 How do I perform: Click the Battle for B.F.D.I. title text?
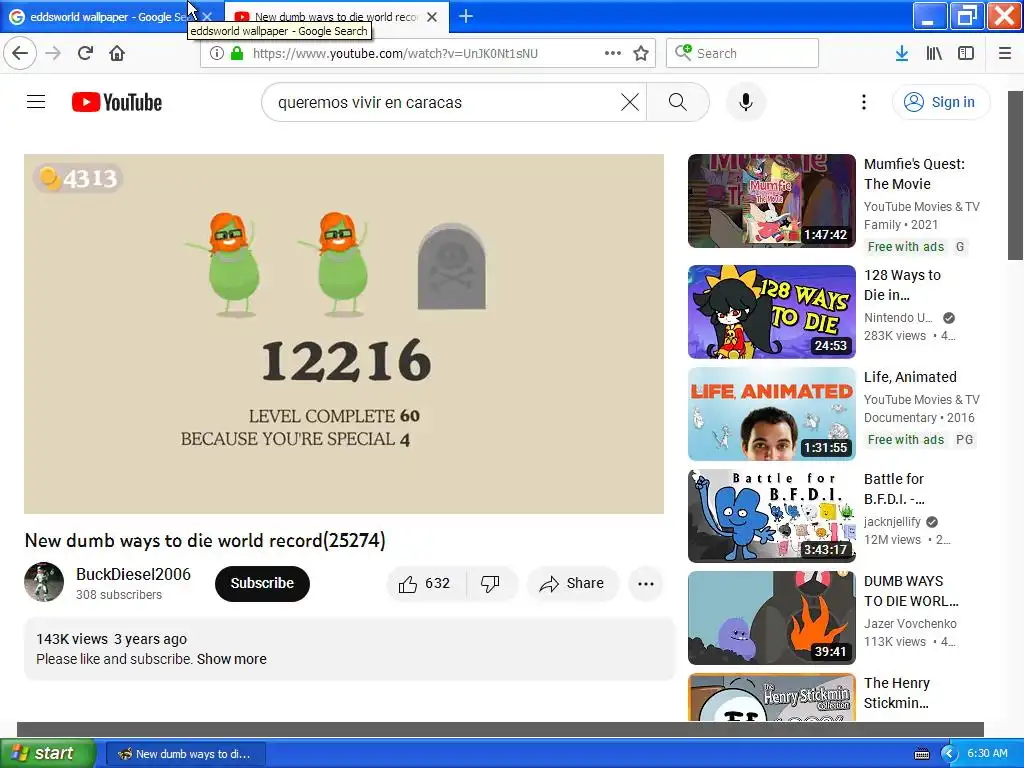[894, 488]
